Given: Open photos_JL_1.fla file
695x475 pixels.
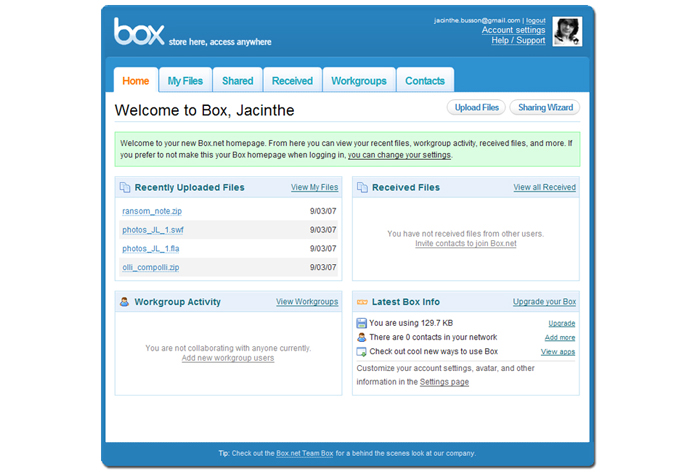Looking at the screenshot, I should (x=151, y=249).
